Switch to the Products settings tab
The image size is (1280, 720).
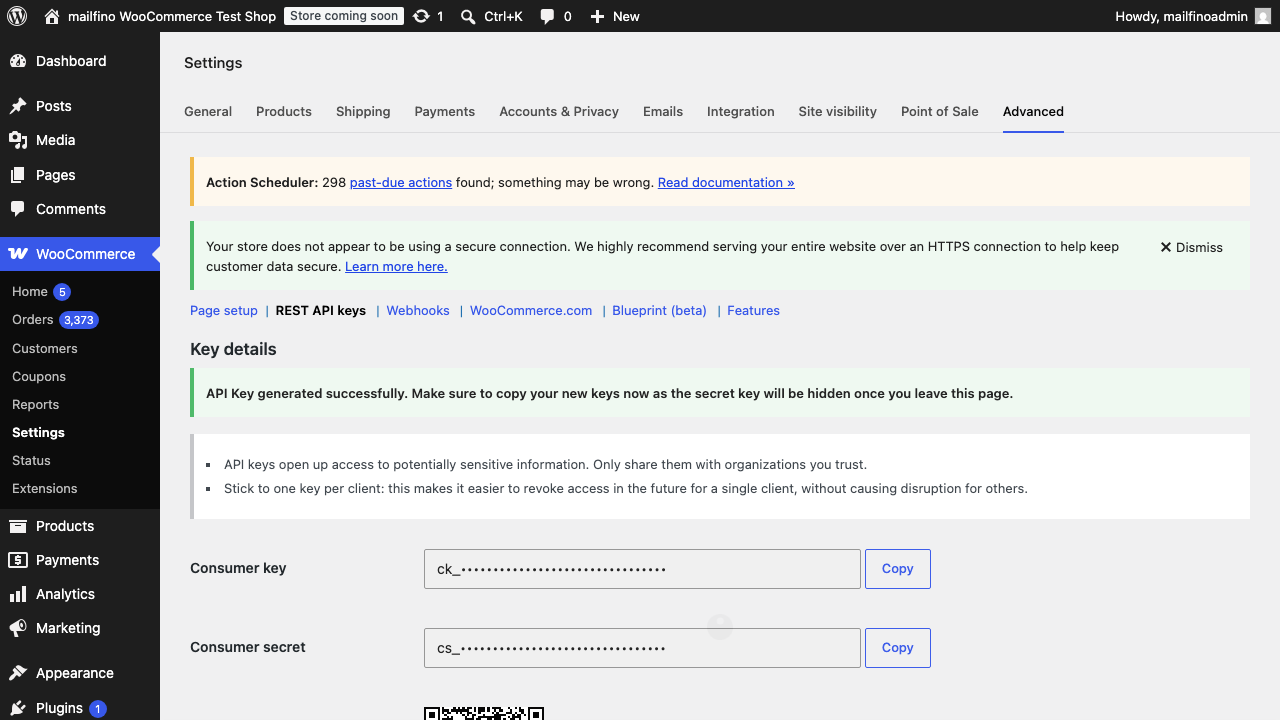click(284, 111)
